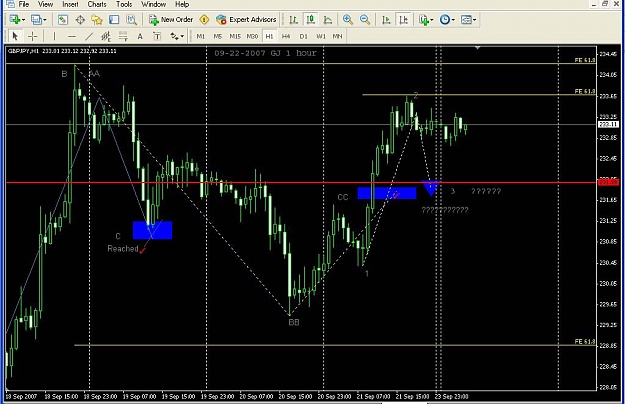Select the cursor arrow tool
Viewport: 625px width, 404px height.
pos(16,36)
